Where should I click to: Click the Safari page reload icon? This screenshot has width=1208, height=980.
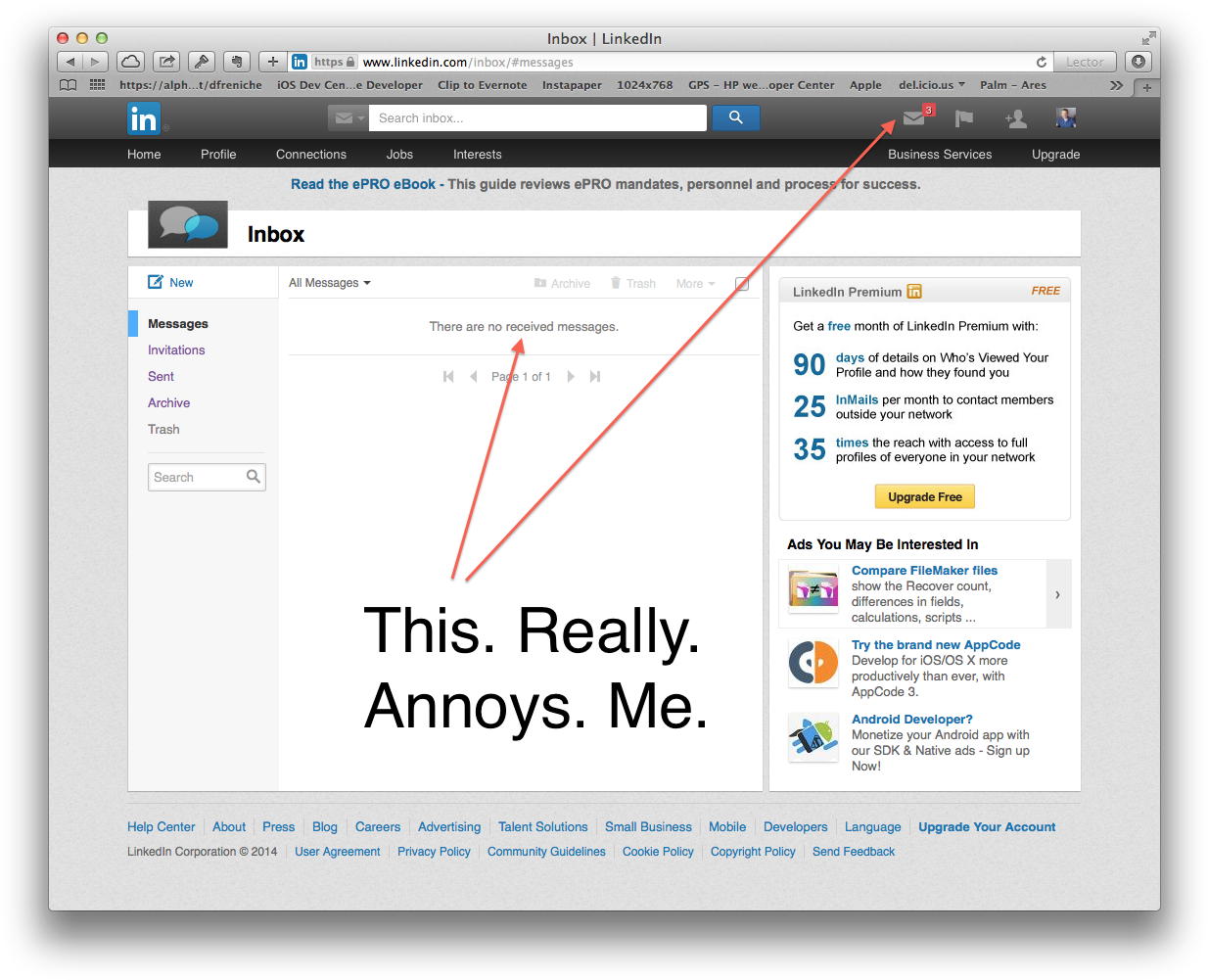(x=1041, y=62)
